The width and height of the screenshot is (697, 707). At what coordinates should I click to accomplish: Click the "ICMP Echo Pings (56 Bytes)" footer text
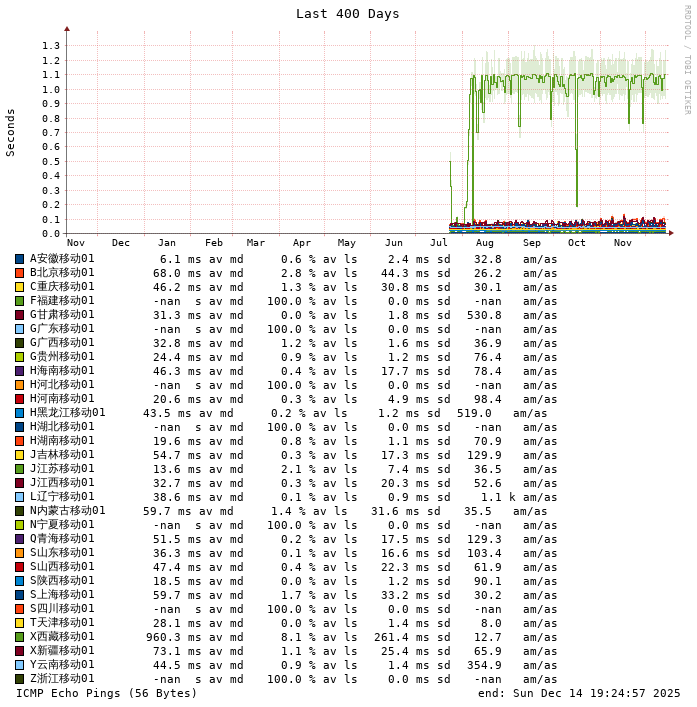click(105, 693)
